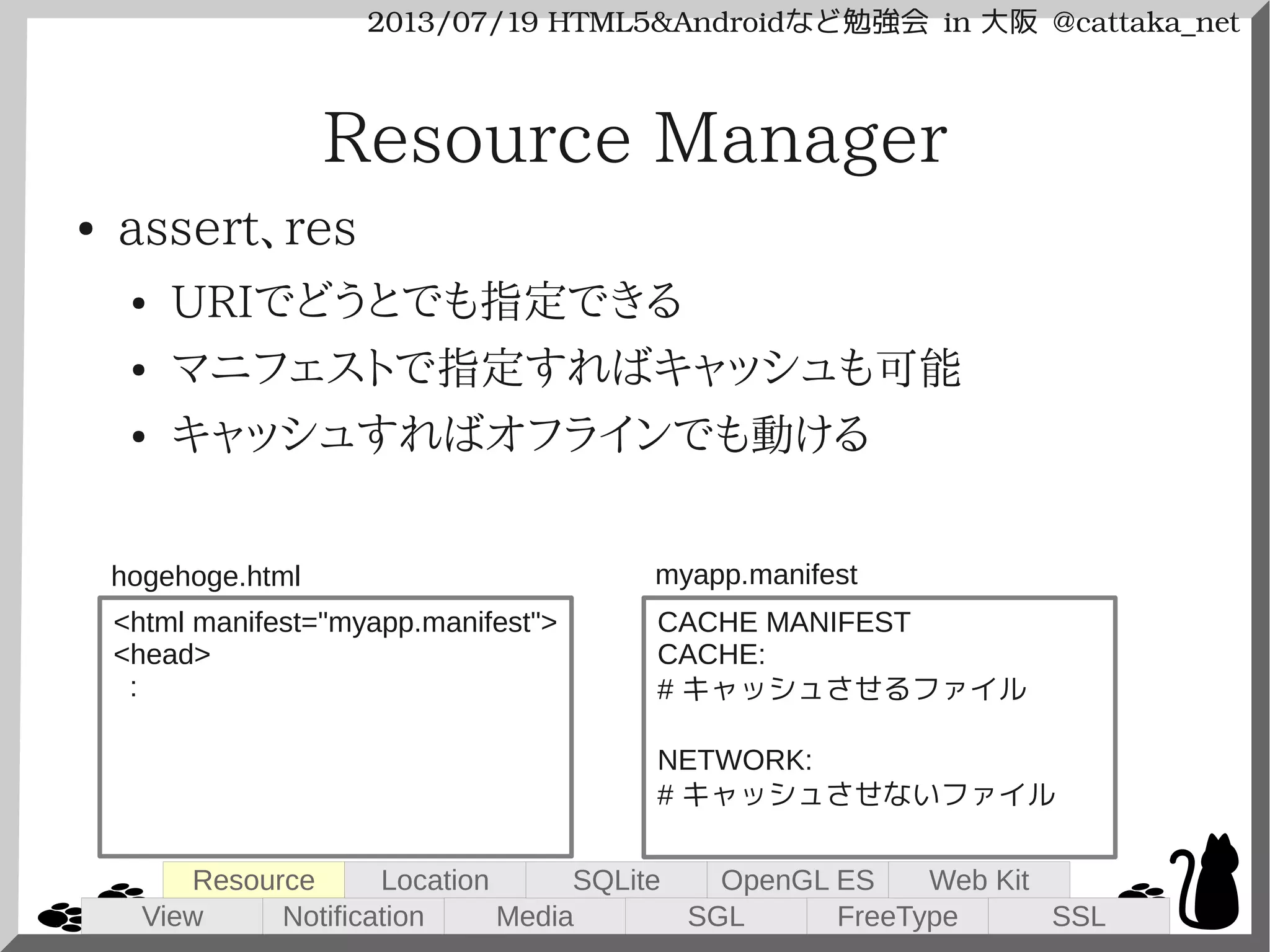Screen dimensions: 1270x952
Task: Switch to the SGL tab
Action: pos(716,916)
